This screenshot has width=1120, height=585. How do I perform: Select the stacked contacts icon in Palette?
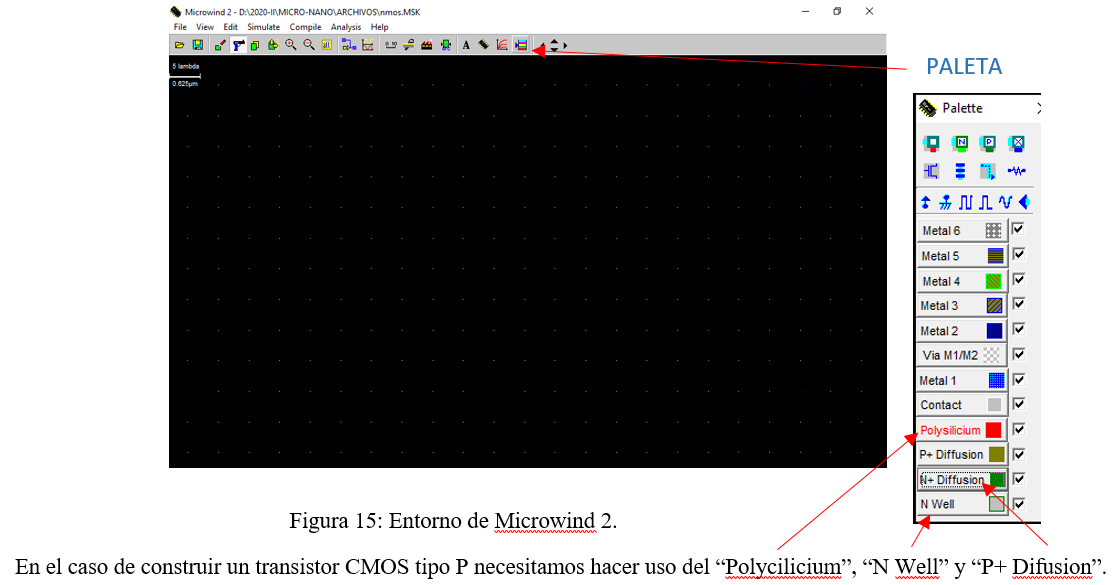(961, 171)
